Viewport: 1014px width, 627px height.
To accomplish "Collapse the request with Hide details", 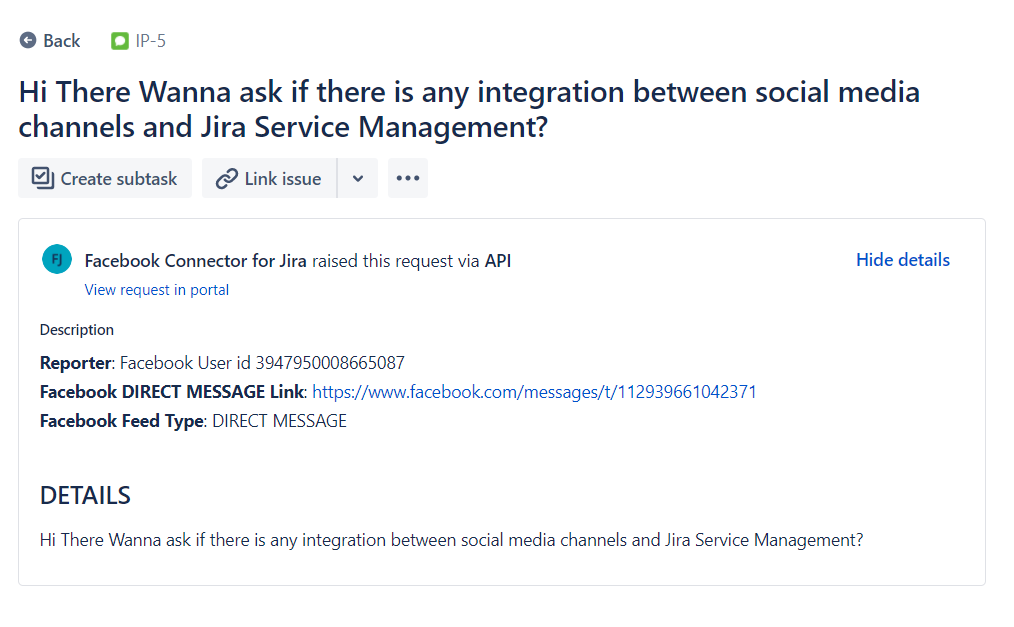I will click(x=902, y=260).
